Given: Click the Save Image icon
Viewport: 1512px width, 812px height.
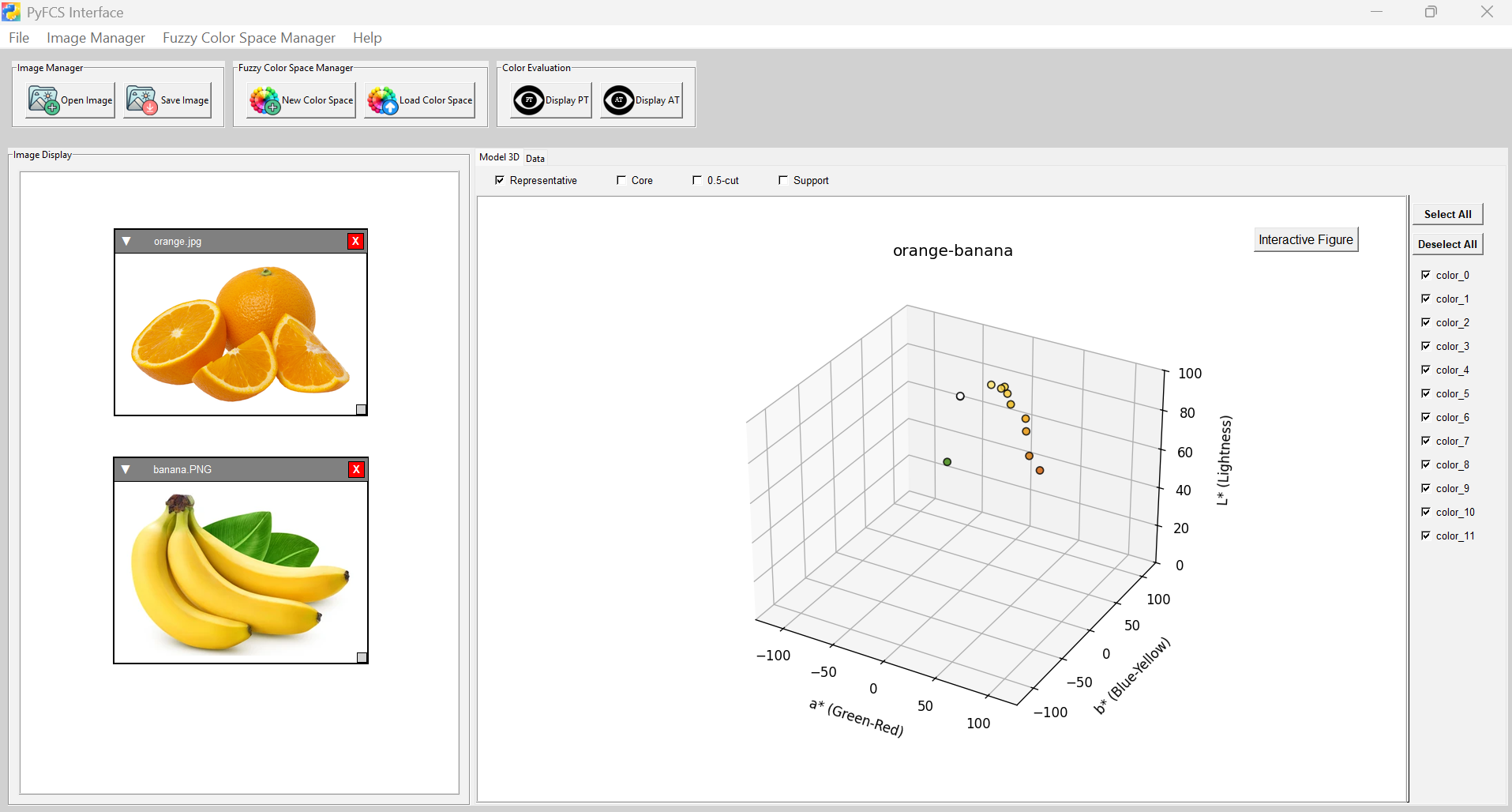Looking at the screenshot, I should click(142, 100).
